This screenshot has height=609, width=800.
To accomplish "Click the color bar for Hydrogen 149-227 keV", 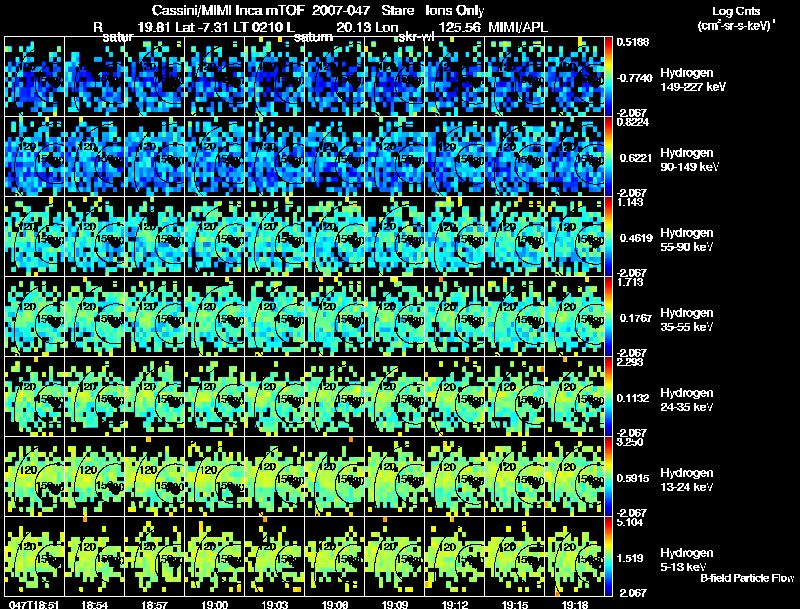I will (x=608, y=77).
